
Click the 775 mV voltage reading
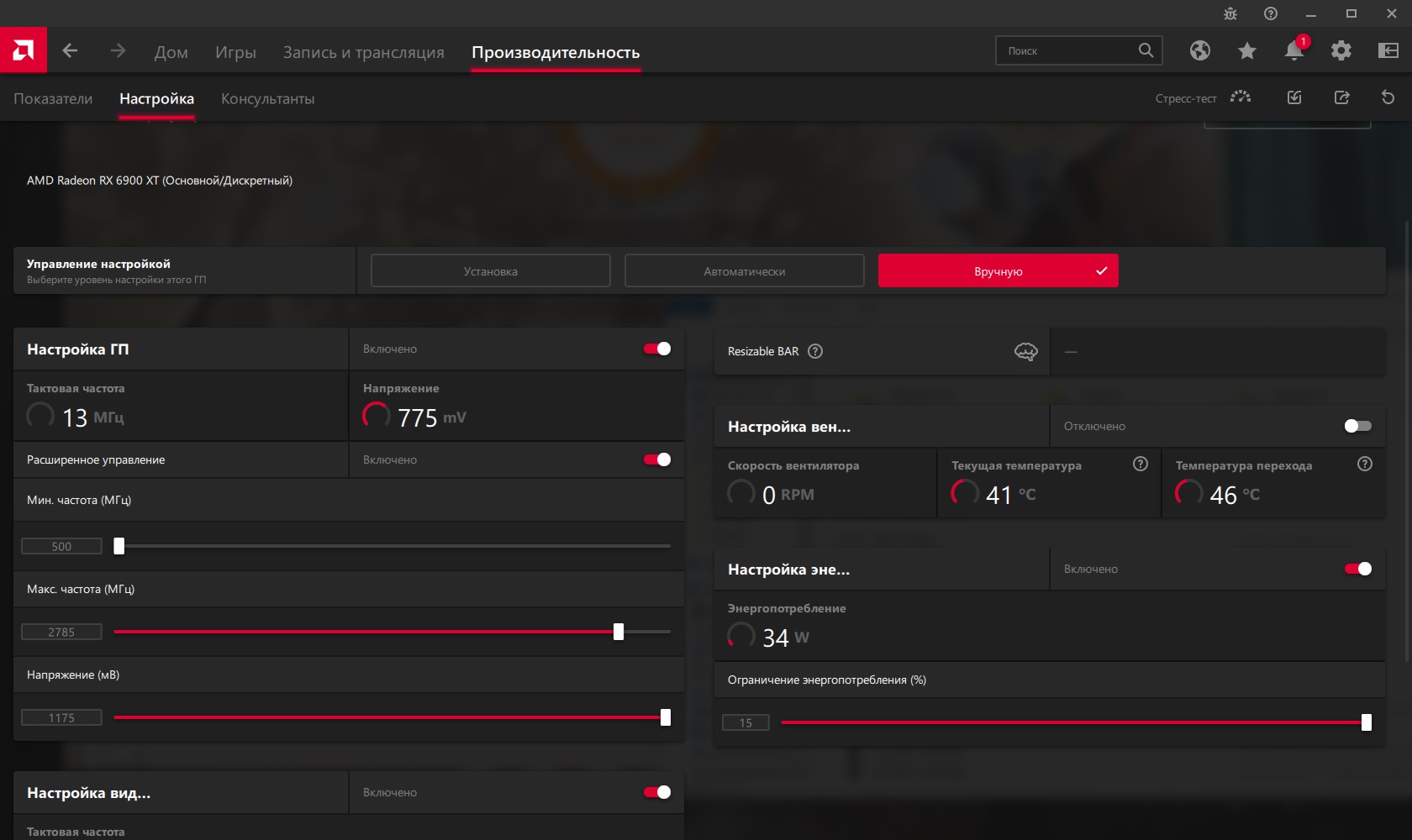pyautogui.click(x=431, y=417)
